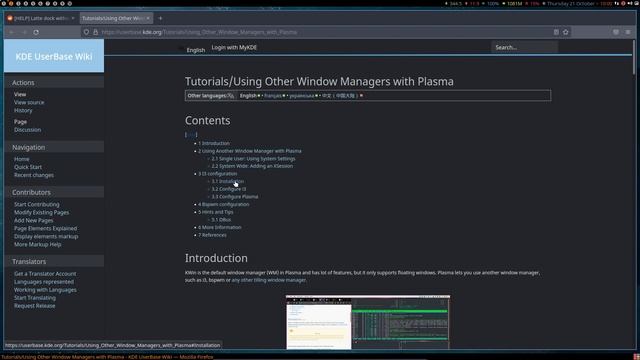This screenshot has width=640, height=360.
Task: Click the browser forward arrow
Action: pos(24,32)
